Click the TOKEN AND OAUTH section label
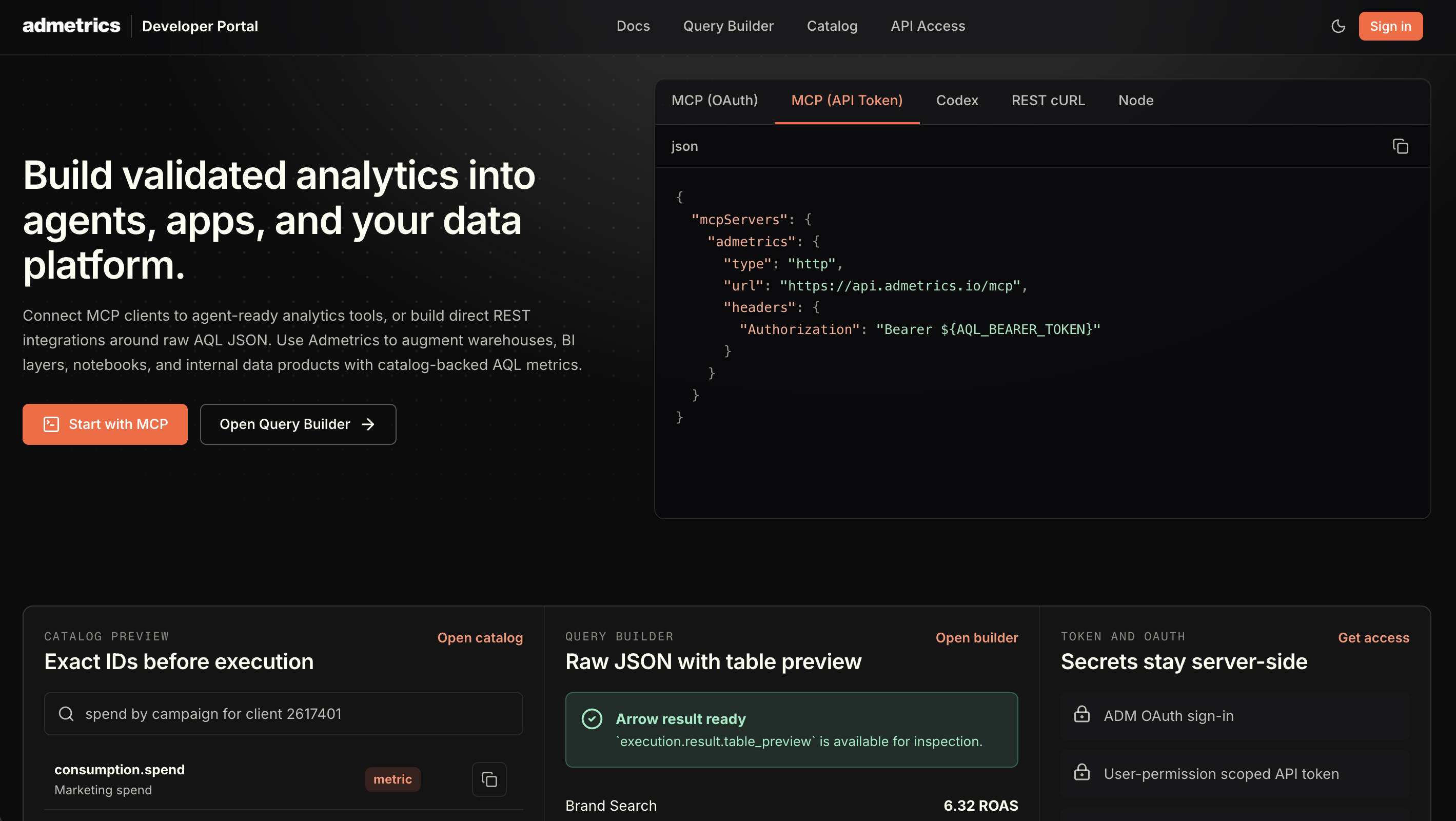Image resolution: width=1456 pixels, height=821 pixels. tap(1123, 637)
